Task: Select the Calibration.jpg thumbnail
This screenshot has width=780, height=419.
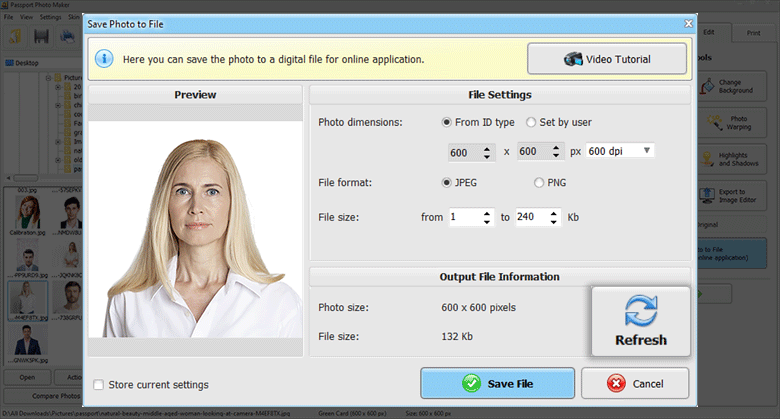Action: click(27, 215)
